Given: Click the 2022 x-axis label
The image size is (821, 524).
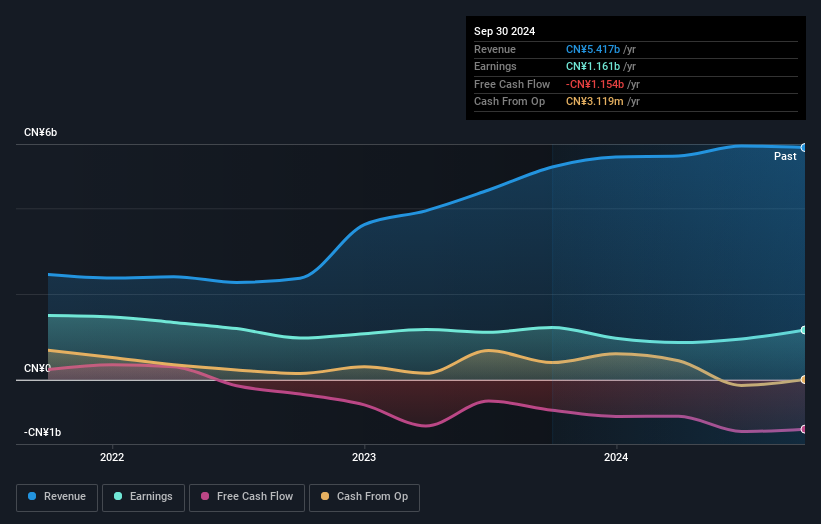Looking at the screenshot, I should (x=112, y=457).
